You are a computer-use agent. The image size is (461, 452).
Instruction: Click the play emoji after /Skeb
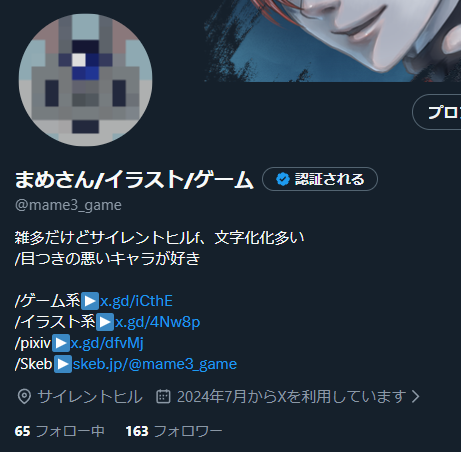[63, 364]
